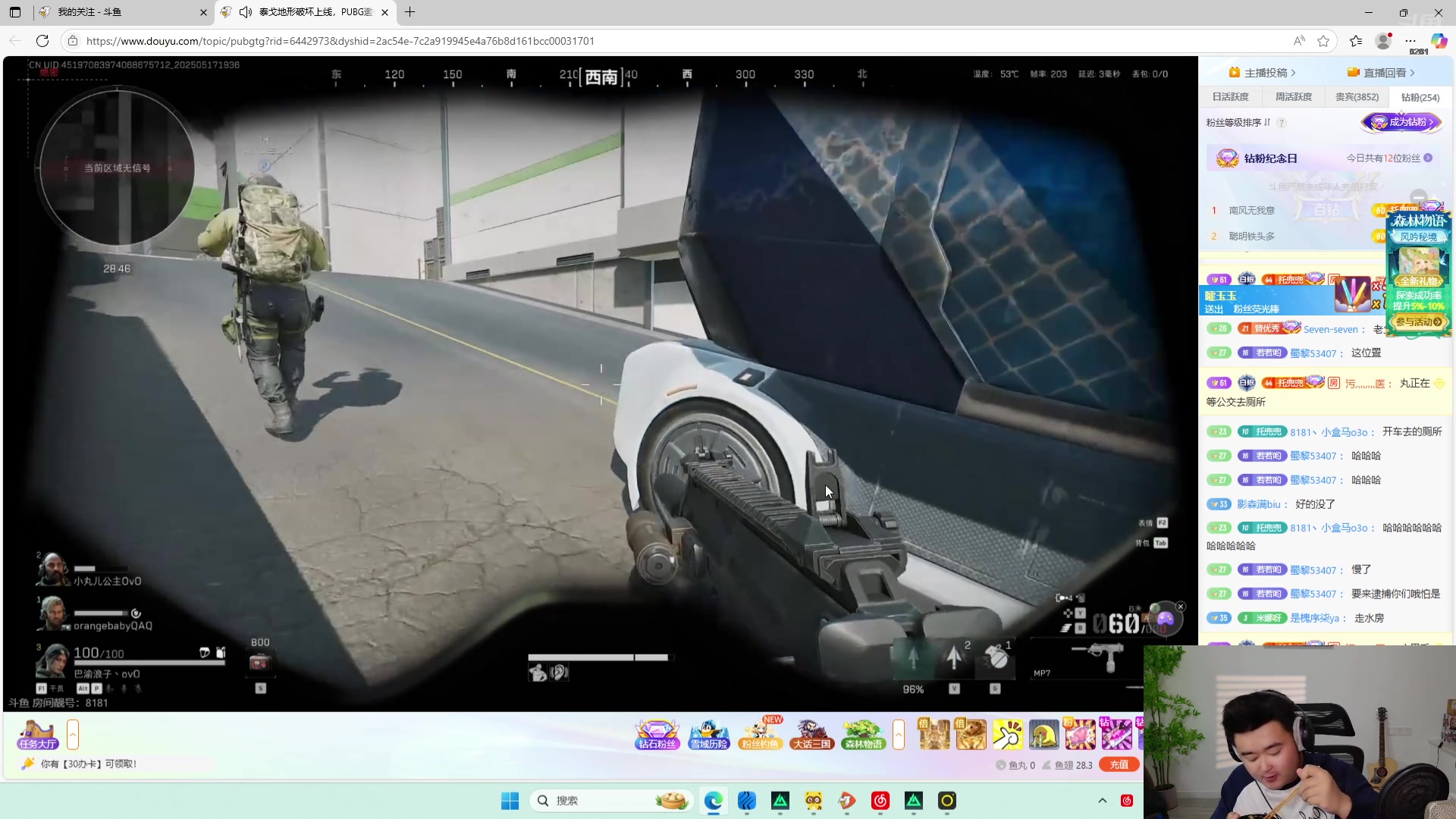
Task: Select the 钻粉(254) tab
Action: tap(1420, 97)
